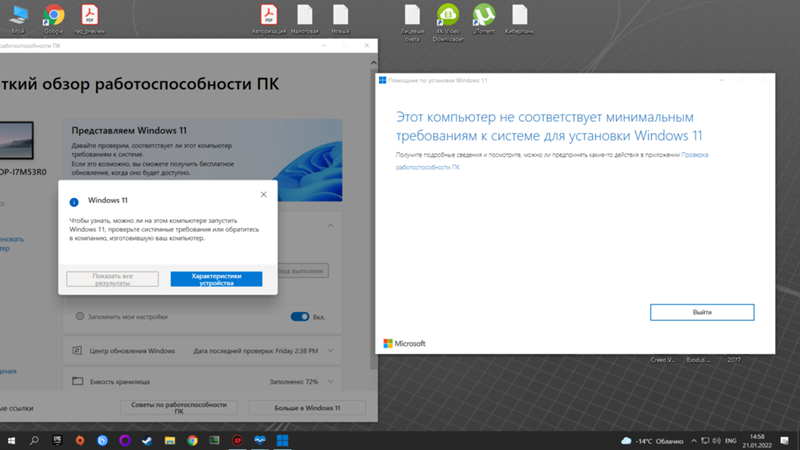Expand the Емкость хранилища row

point(203,382)
